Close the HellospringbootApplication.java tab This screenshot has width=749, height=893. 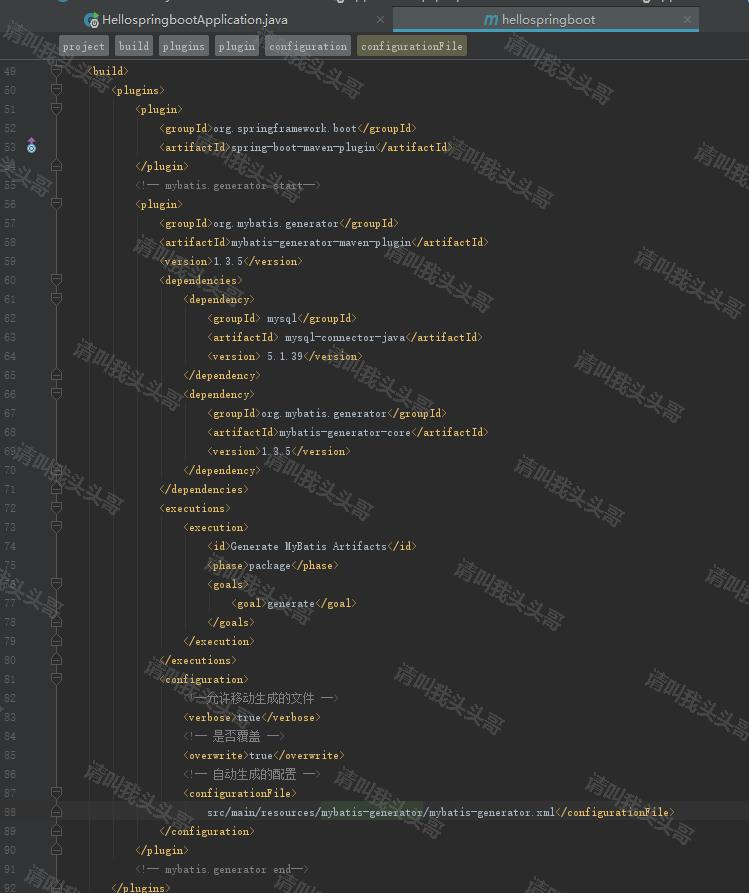tap(380, 20)
